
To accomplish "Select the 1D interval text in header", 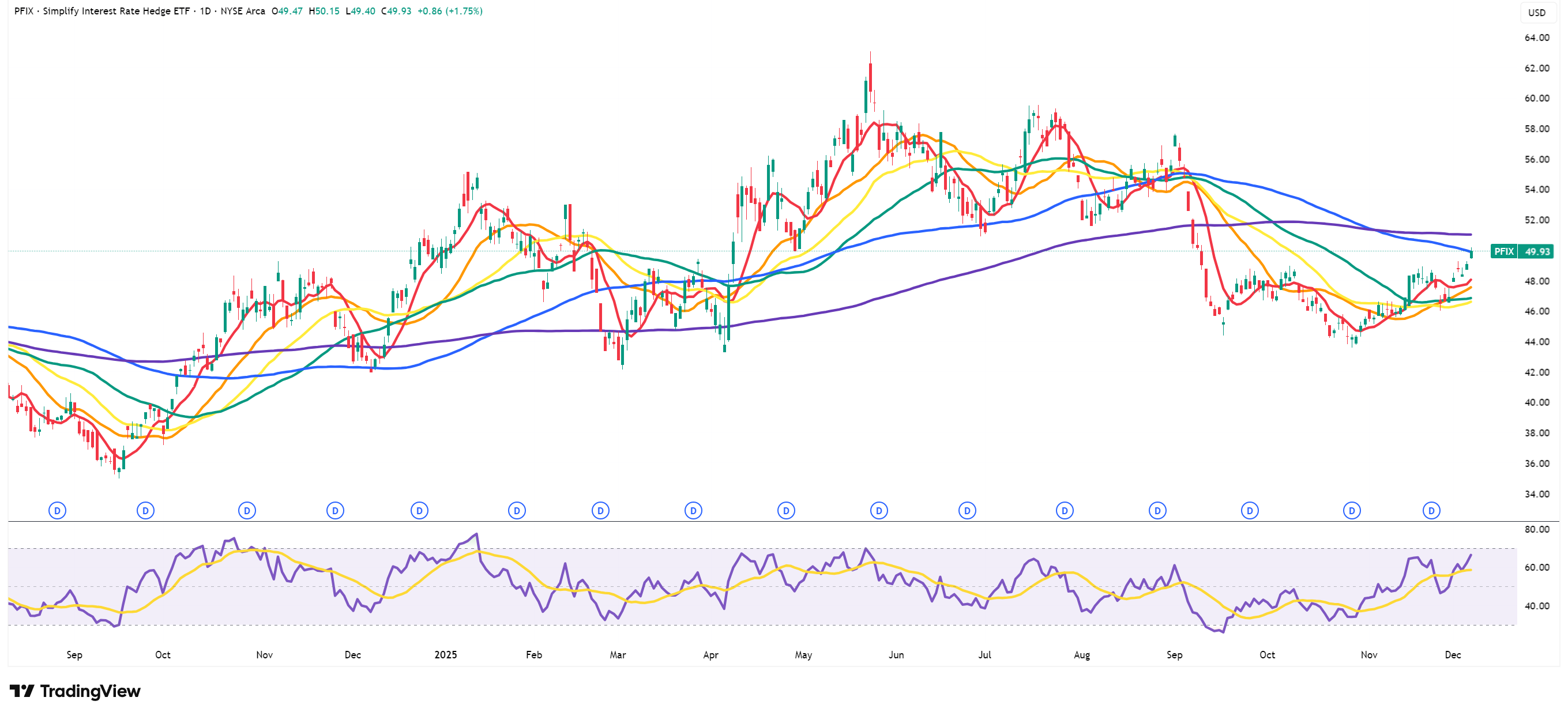I will tap(205, 11).
